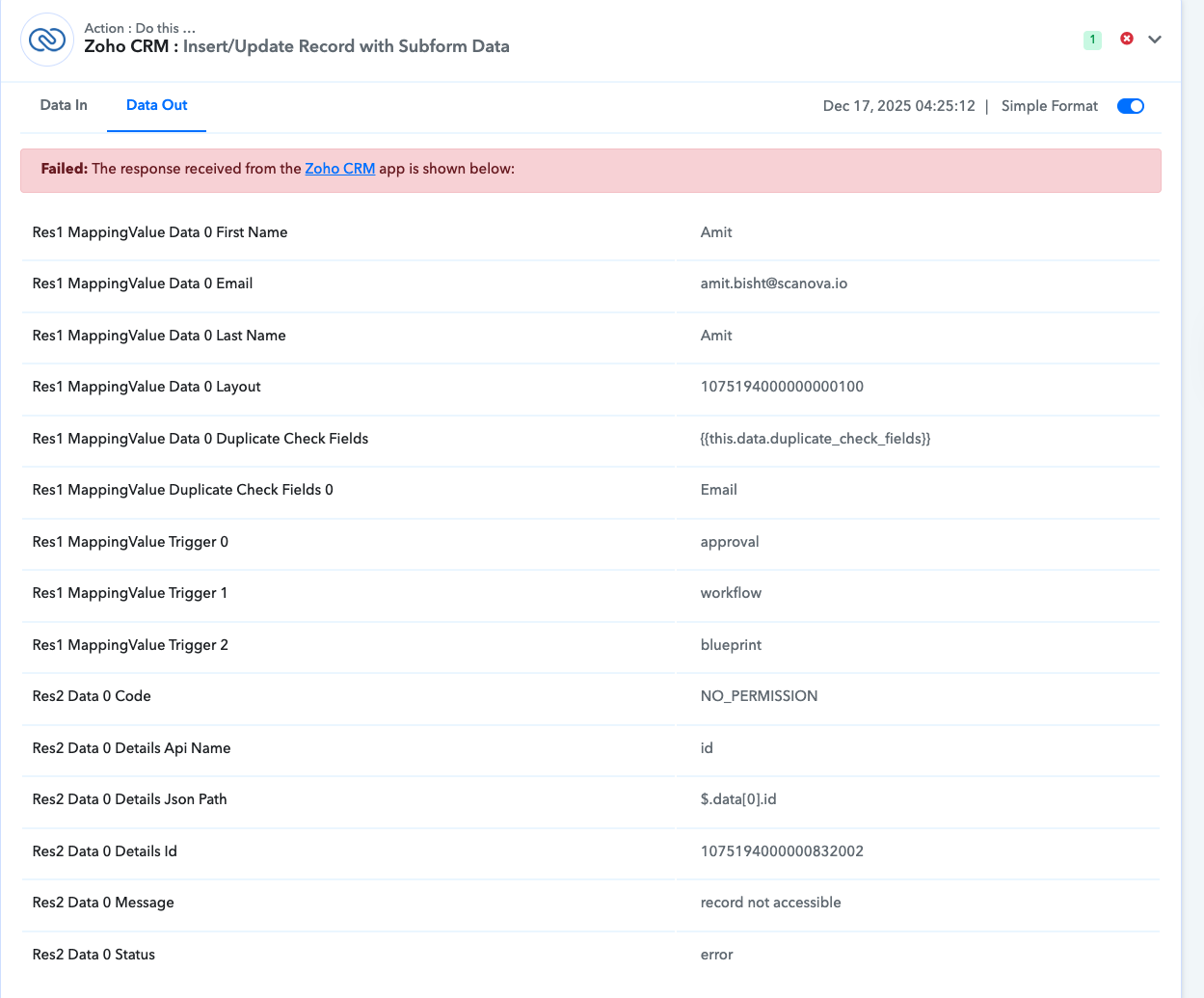Click the Details Id value 1075194000000832002
1204x998 pixels.
coord(782,851)
